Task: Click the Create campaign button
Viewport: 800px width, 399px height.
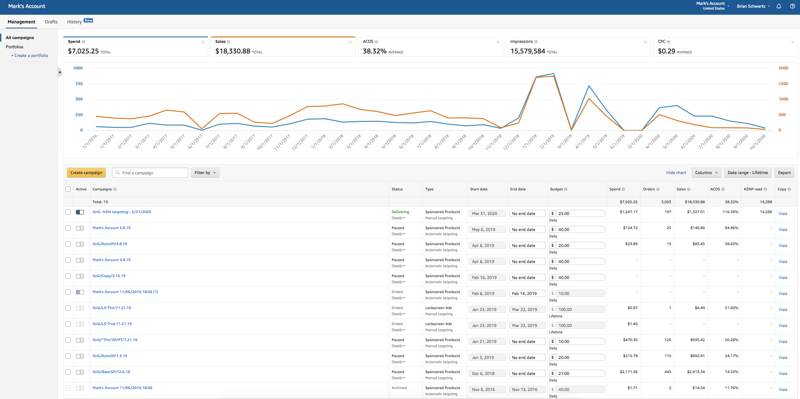Action: click(x=86, y=173)
